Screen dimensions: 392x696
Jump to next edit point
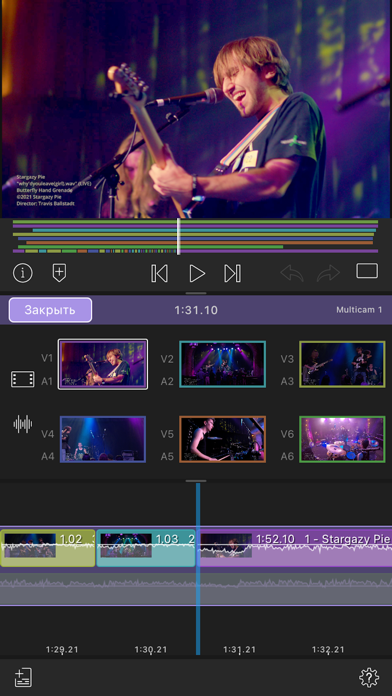pyautogui.click(x=232, y=273)
